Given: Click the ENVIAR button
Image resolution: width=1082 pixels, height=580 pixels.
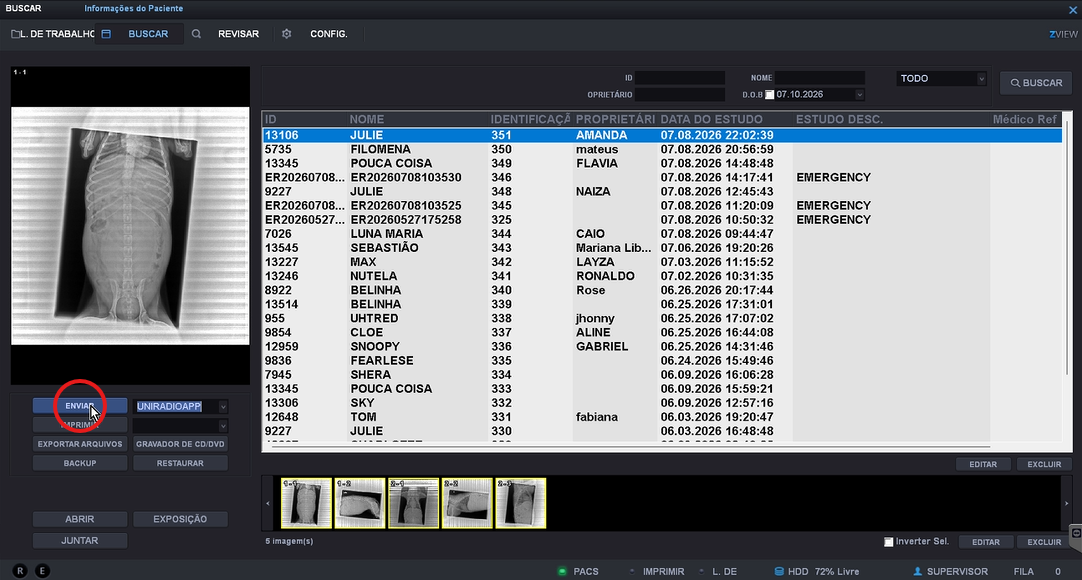Looking at the screenshot, I should click(x=80, y=406).
